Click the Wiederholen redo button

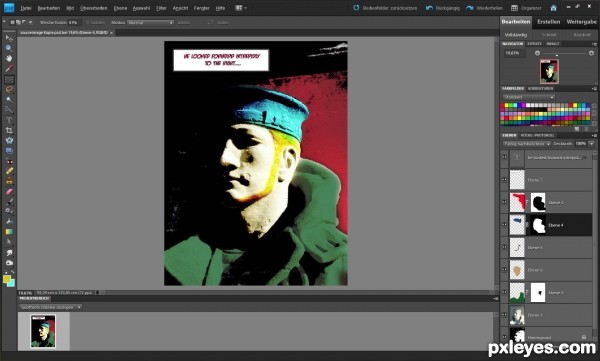pos(484,8)
